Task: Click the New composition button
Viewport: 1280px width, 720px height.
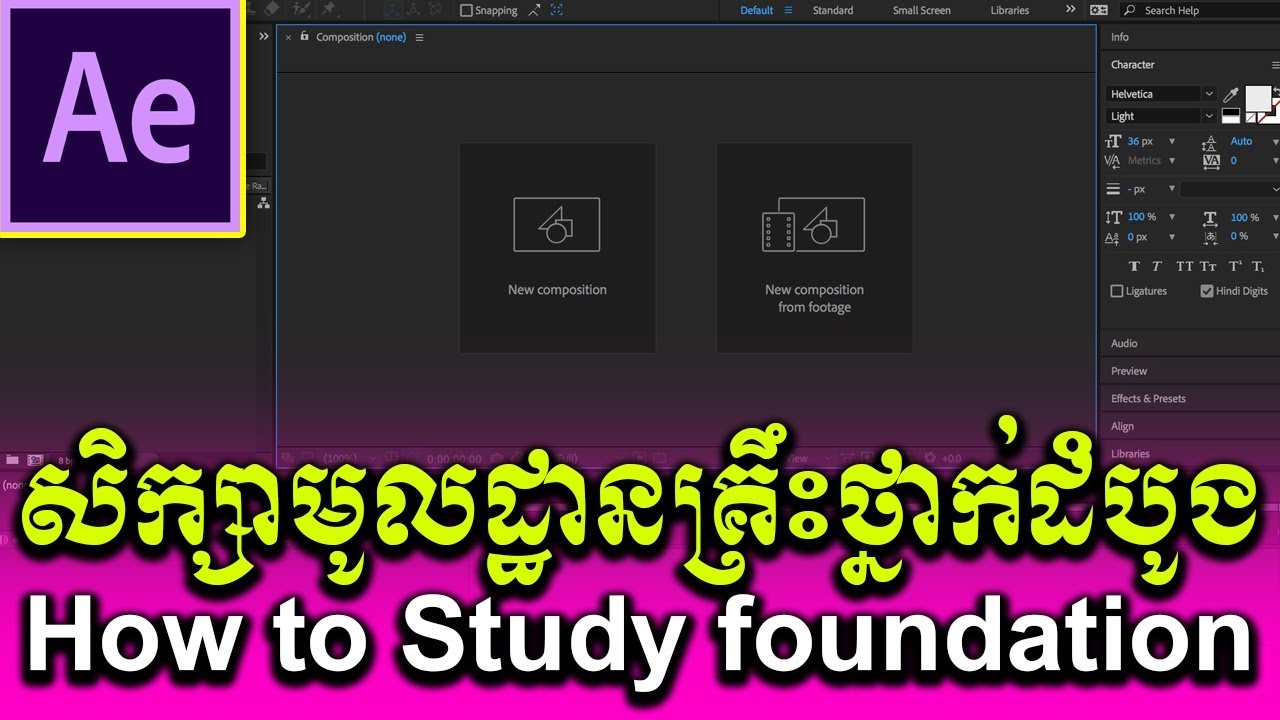Action: tap(557, 247)
